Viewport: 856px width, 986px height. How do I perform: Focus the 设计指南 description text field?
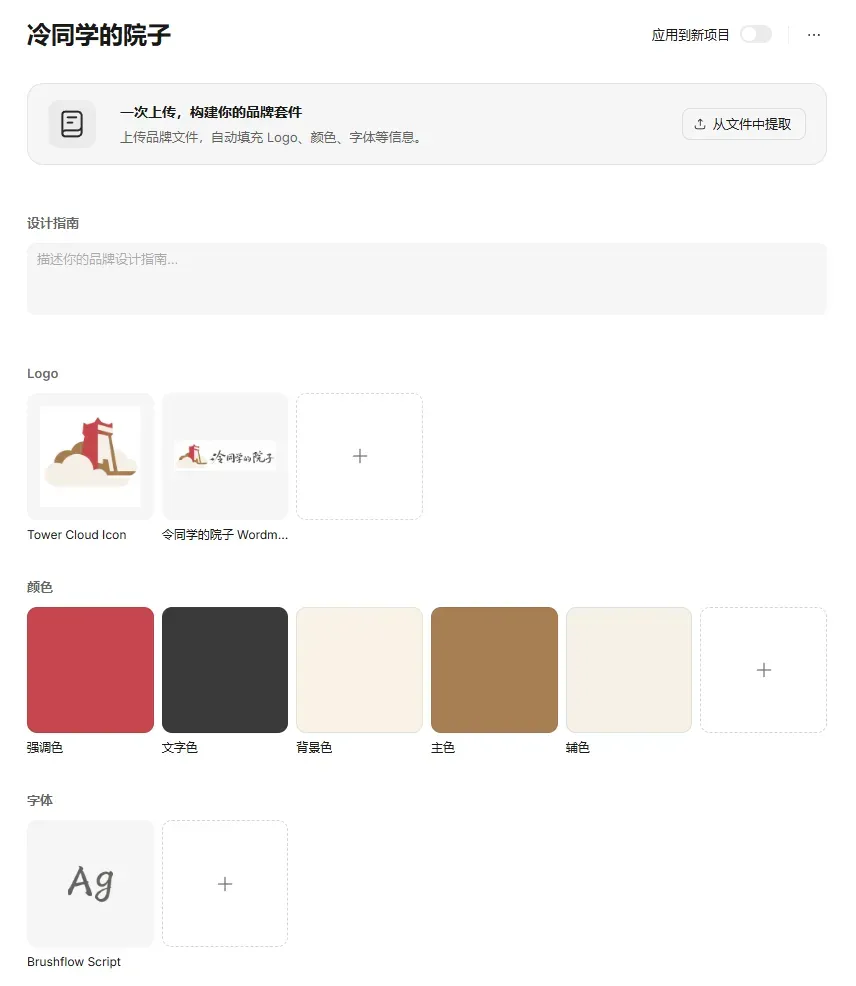pos(426,279)
